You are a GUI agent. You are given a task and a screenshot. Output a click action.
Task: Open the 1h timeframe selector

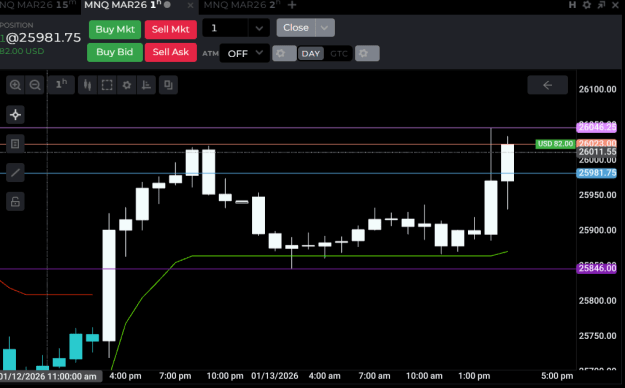(61, 85)
